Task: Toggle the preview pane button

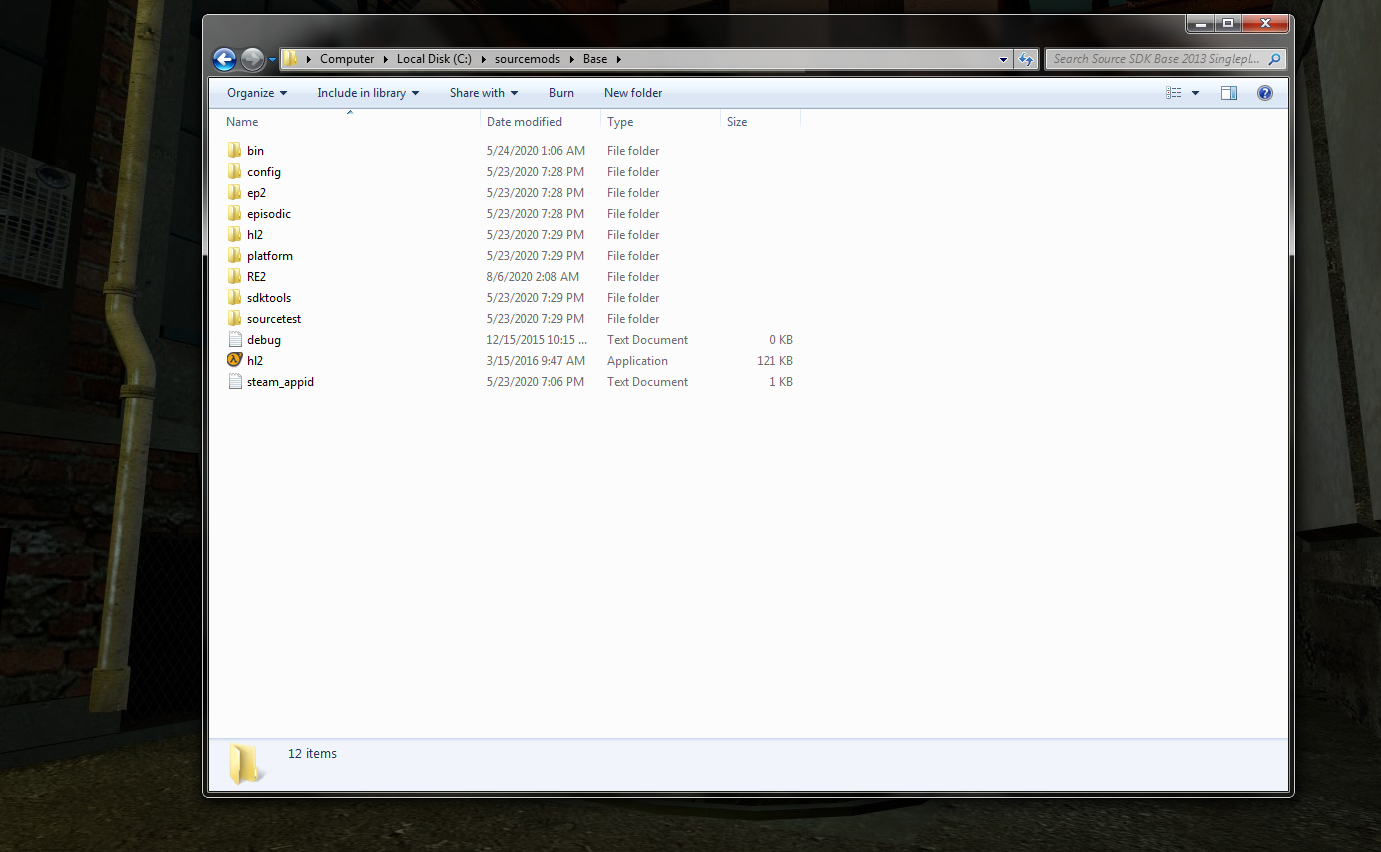Action: point(1229,93)
